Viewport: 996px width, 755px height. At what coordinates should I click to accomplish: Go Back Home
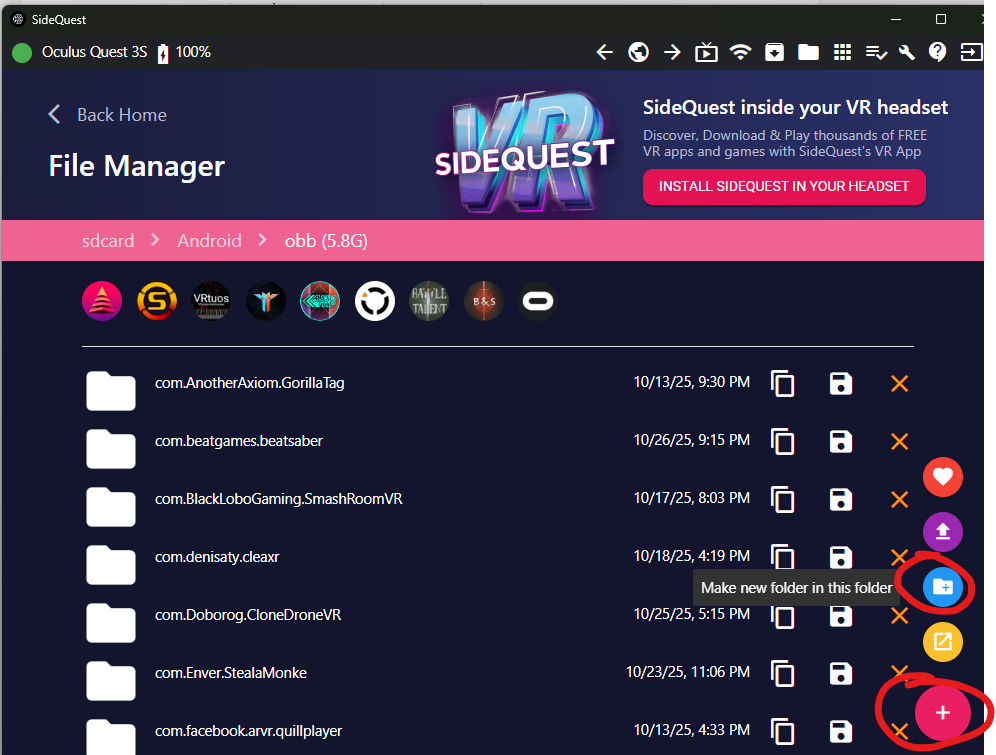coord(107,115)
